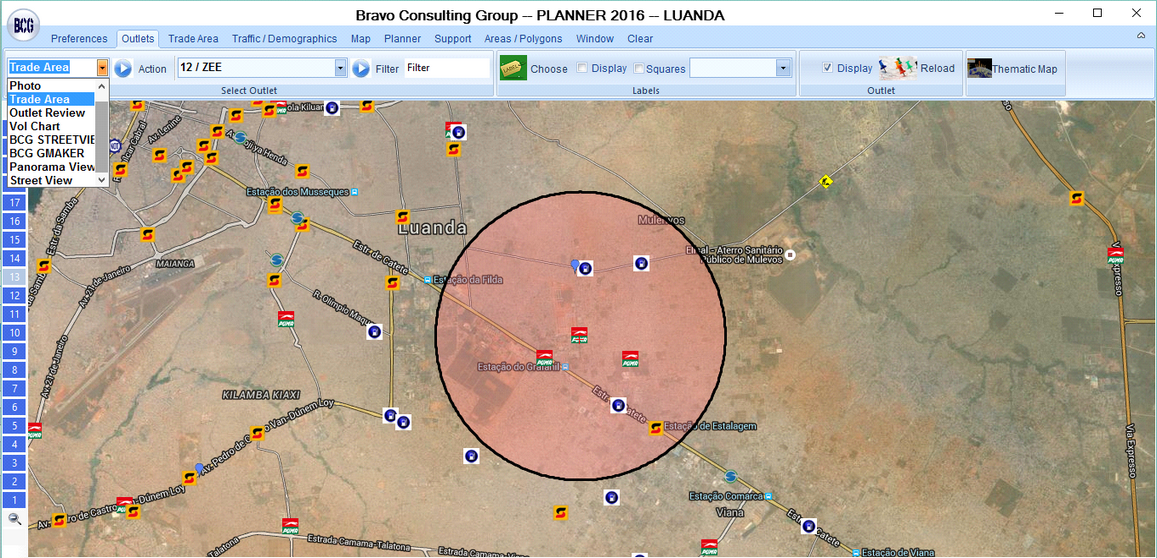The height and width of the screenshot is (558, 1157).
Task: Click the Sonangol marker at Estação dos Musseques
Action: click(x=276, y=204)
